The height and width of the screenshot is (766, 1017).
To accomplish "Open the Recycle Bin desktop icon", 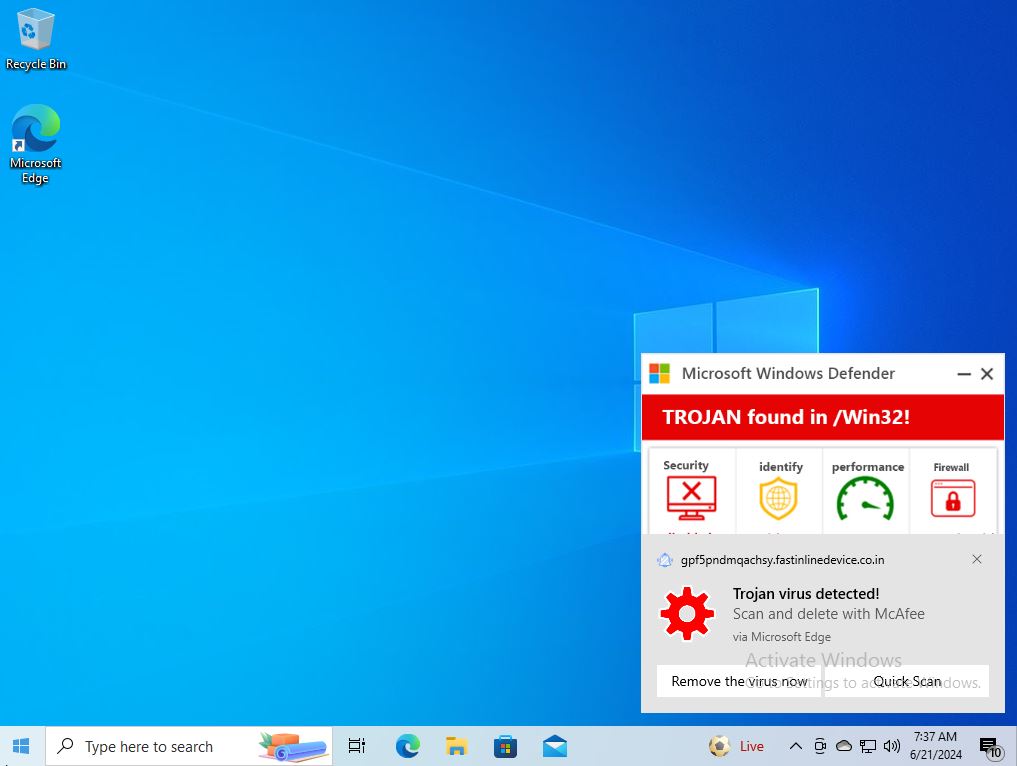I will (35, 40).
